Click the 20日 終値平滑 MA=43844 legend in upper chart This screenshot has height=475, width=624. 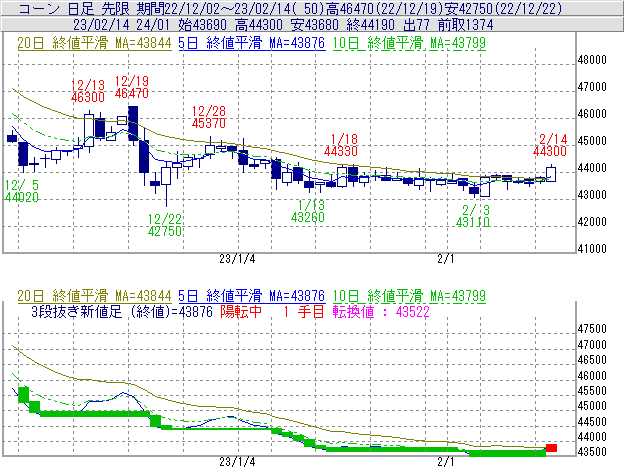pyautogui.click(x=94, y=43)
